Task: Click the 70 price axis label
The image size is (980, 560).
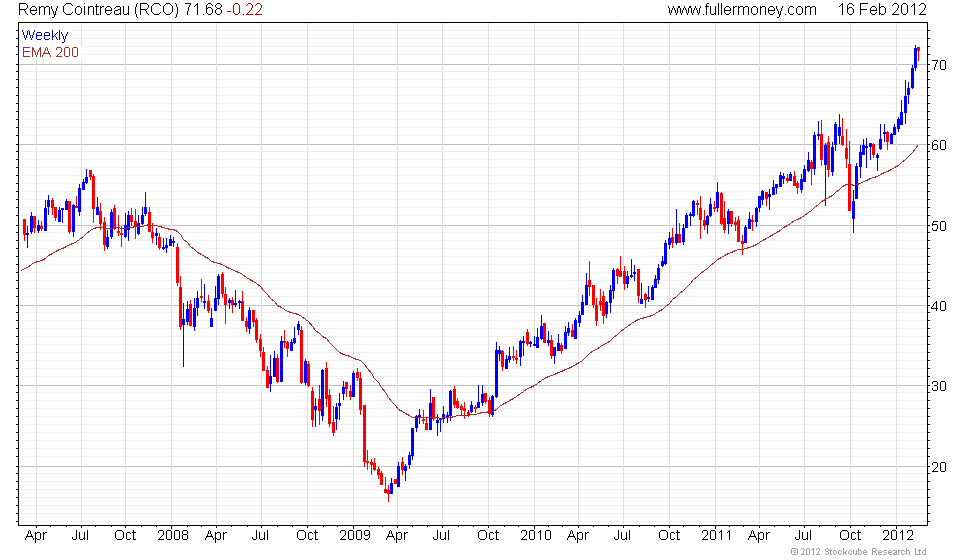Action: [x=939, y=65]
